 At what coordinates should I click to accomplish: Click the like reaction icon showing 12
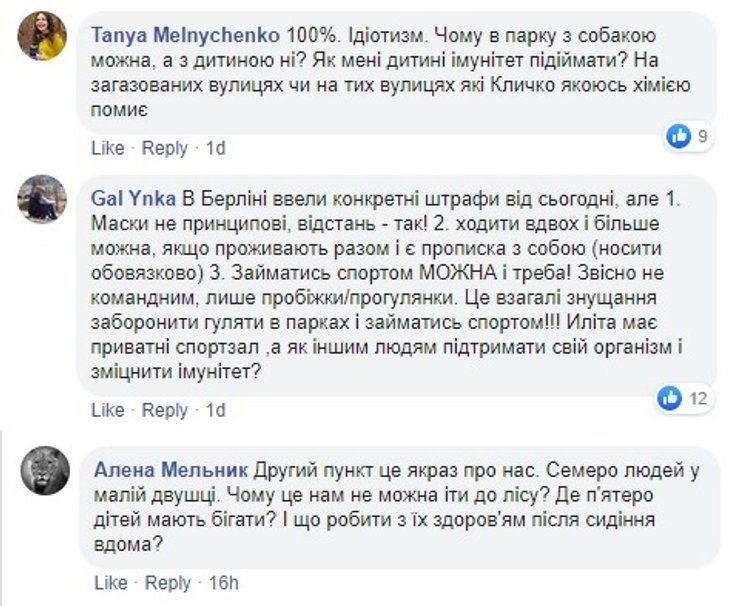669,398
